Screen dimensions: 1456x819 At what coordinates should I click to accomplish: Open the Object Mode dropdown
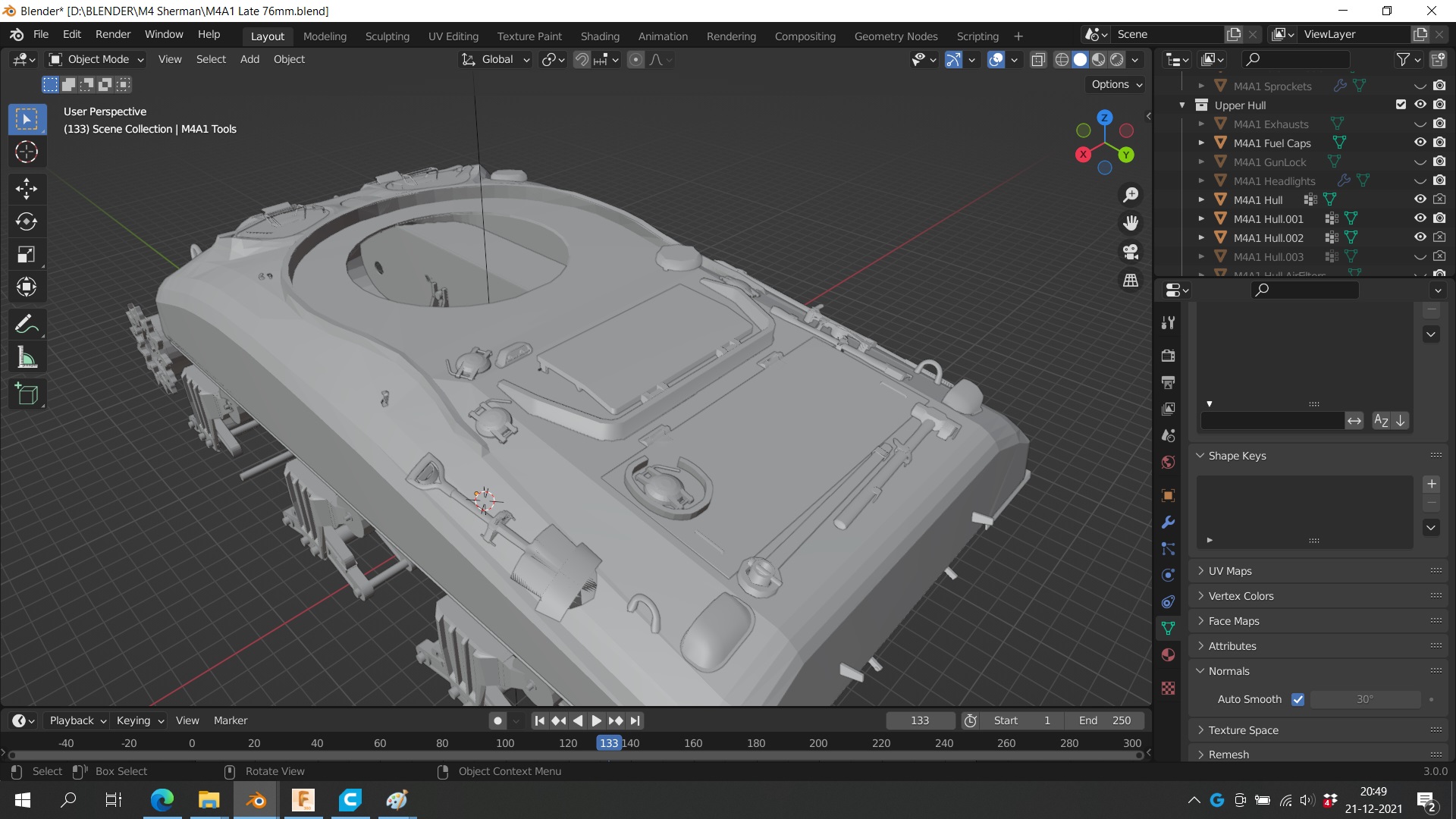[x=97, y=59]
